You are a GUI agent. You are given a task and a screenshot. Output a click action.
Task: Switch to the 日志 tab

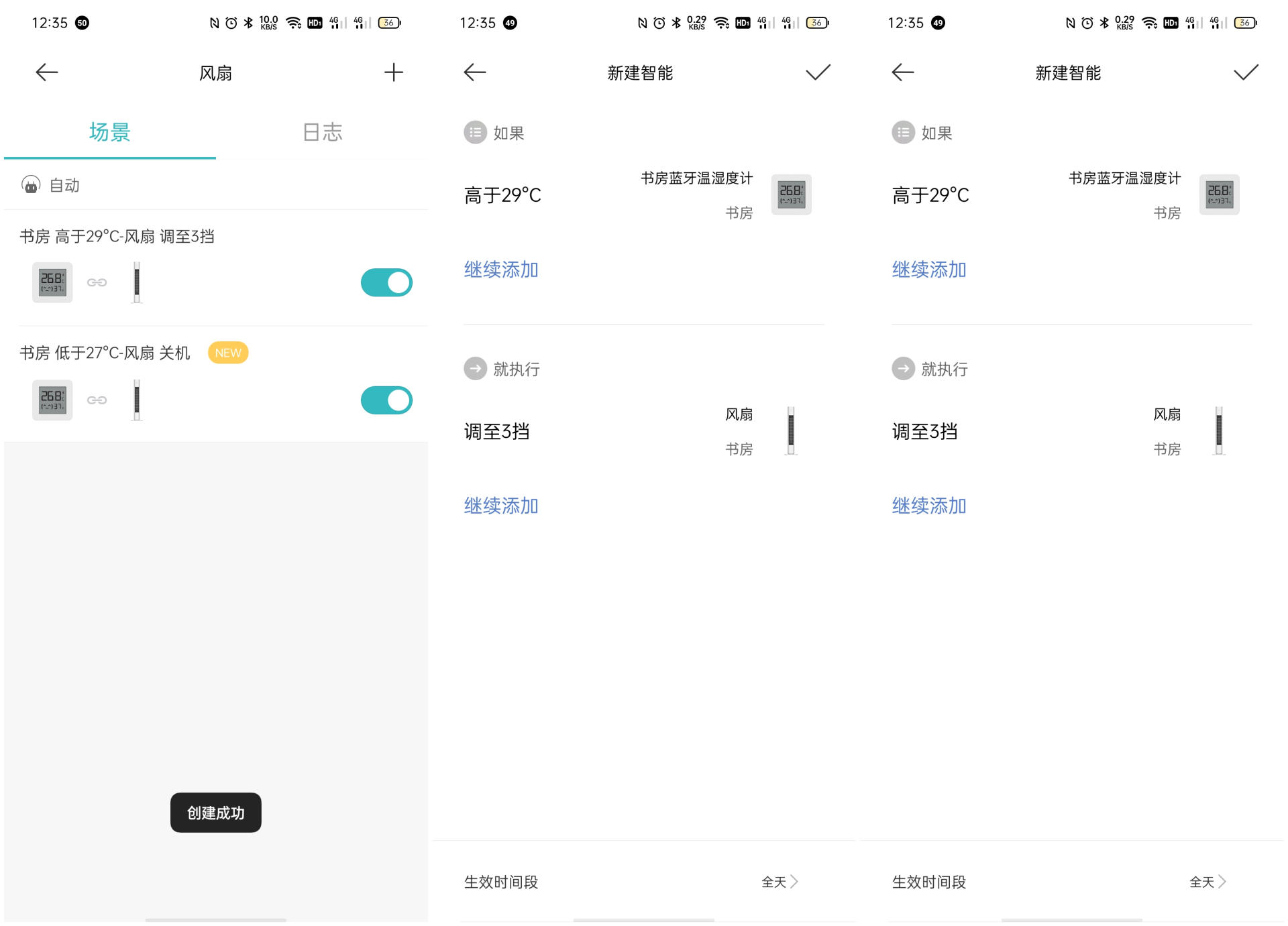point(322,132)
